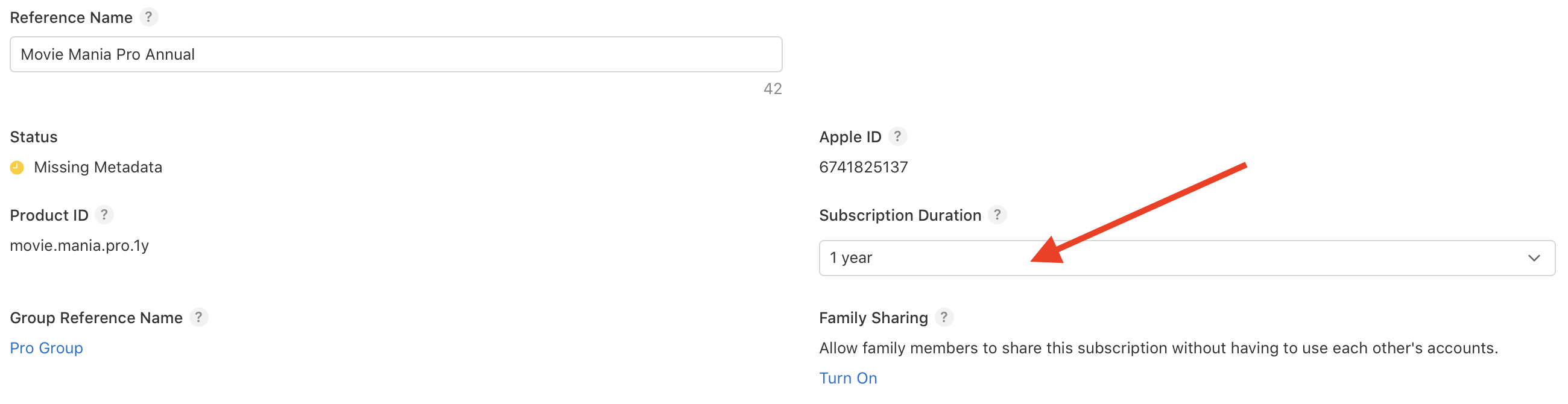Screen dimensions: 1568x404
Task: Click the chevron arrow in the duration dropdown
Action: coord(1533,258)
